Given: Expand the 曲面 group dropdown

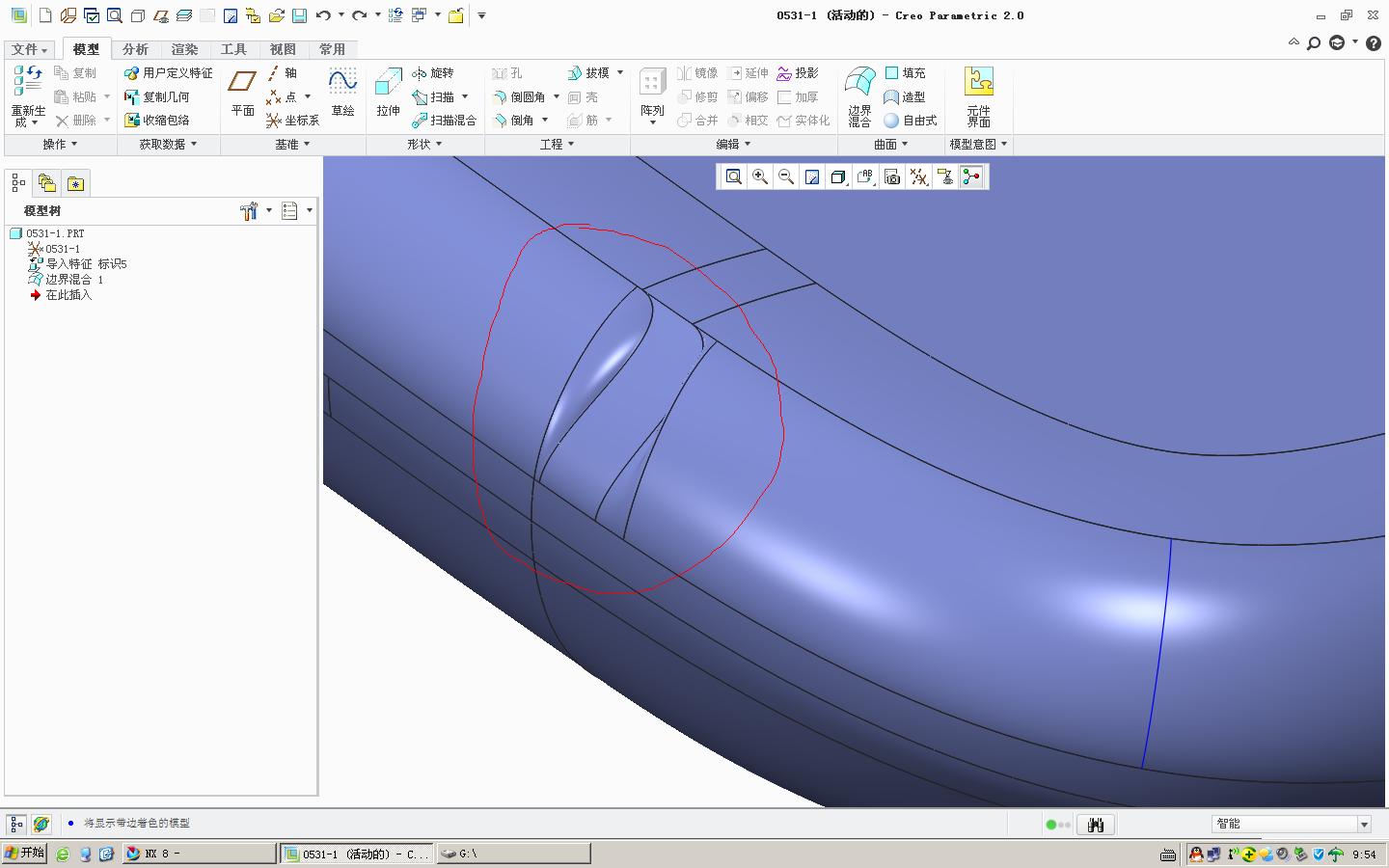Looking at the screenshot, I should tap(890, 145).
